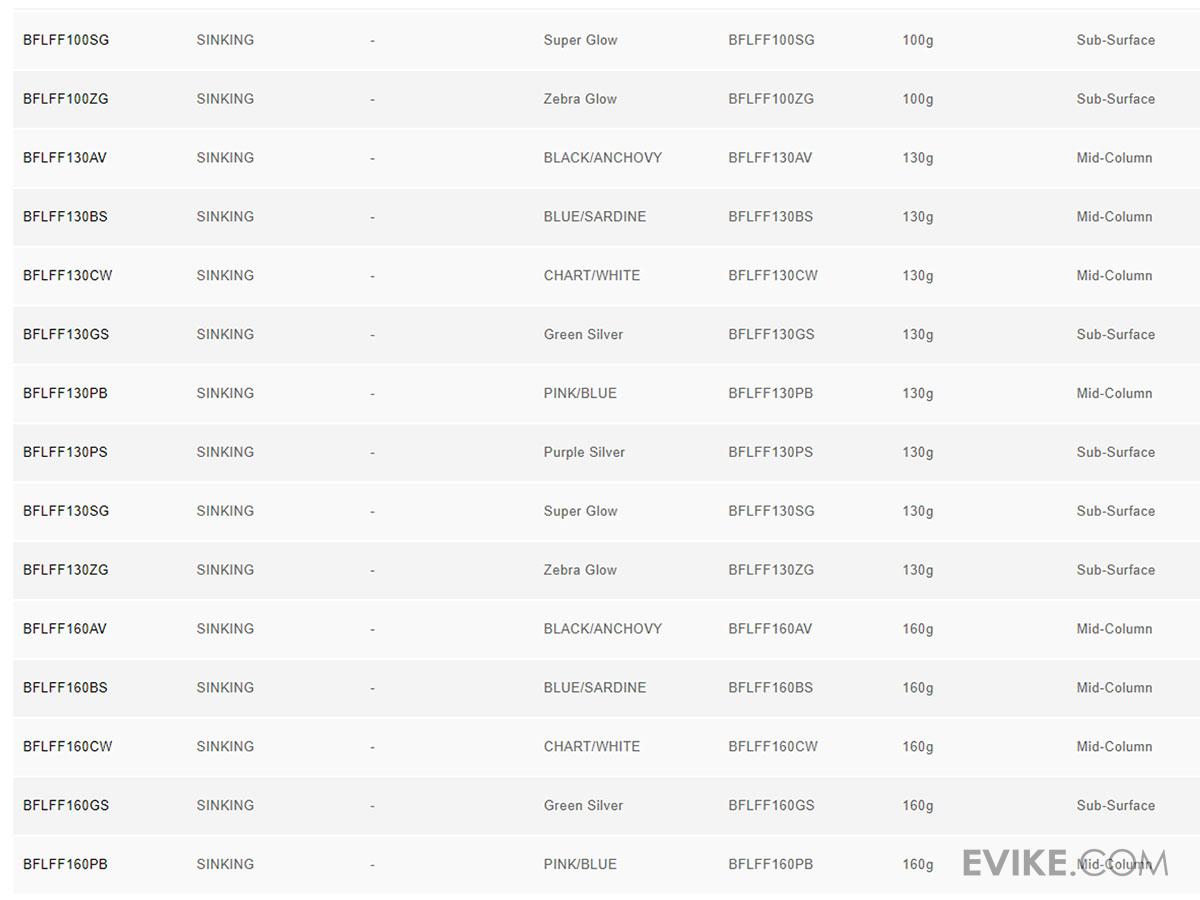Image resolution: width=1200 pixels, height=900 pixels.
Task: Click the Super Glow color in BFLFF100SG row
Action: tap(580, 40)
